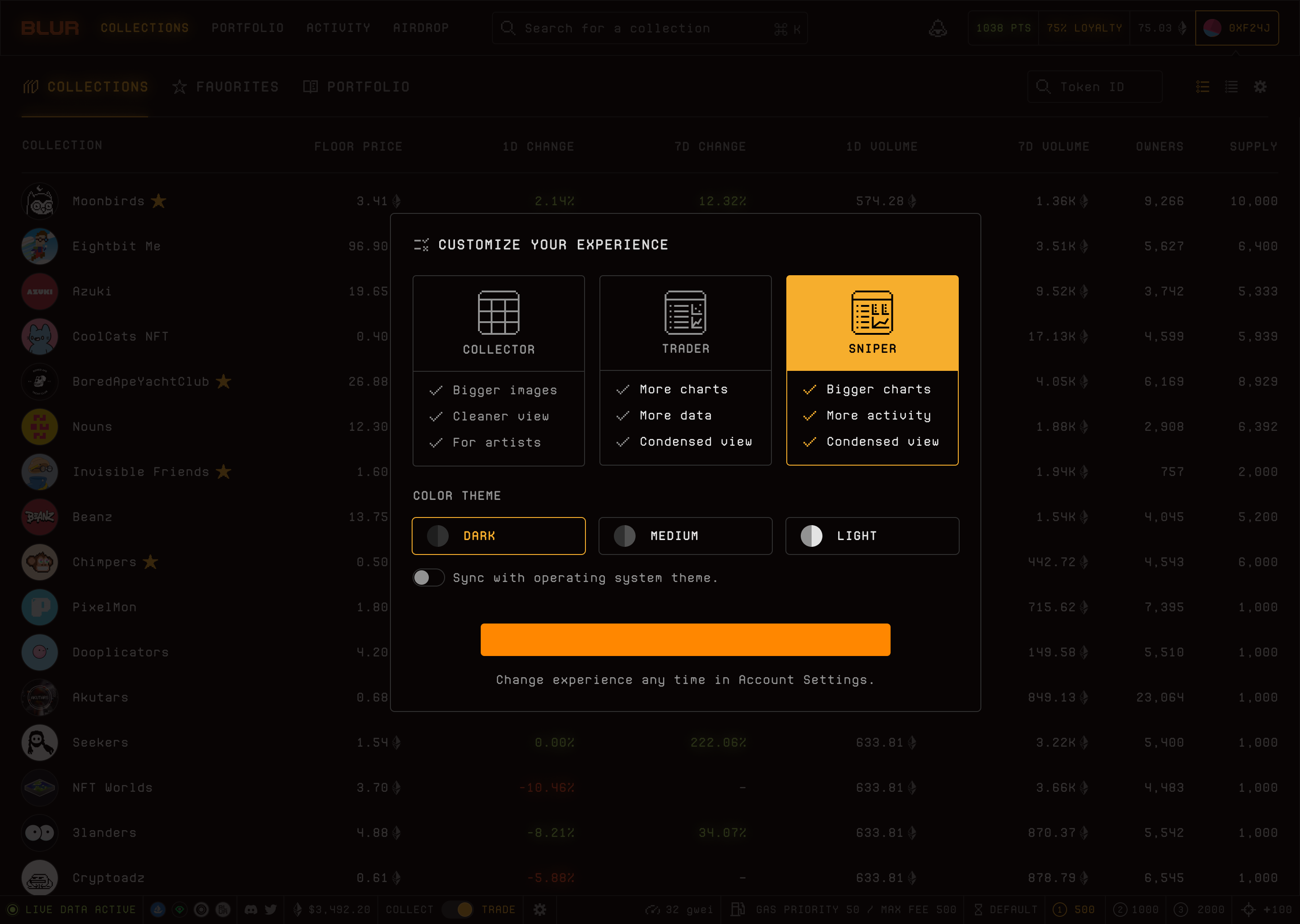Choose the Dark color theme

(x=498, y=536)
